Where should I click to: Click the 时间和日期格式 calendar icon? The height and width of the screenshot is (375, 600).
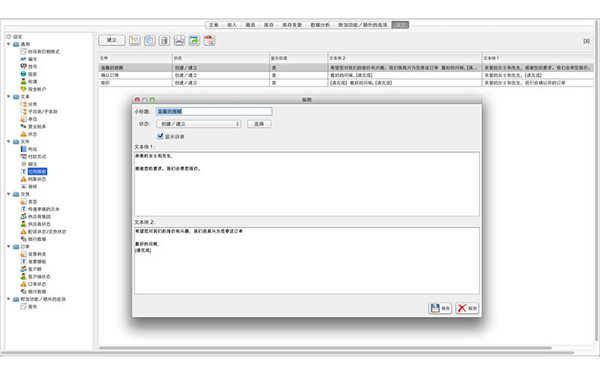tap(23, 51)
